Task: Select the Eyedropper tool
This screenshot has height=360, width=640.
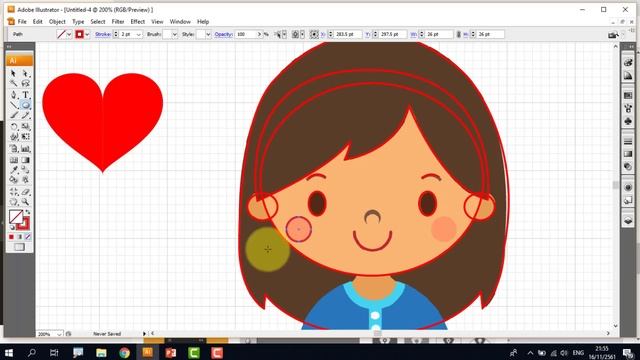Action: tap(13, 169)
